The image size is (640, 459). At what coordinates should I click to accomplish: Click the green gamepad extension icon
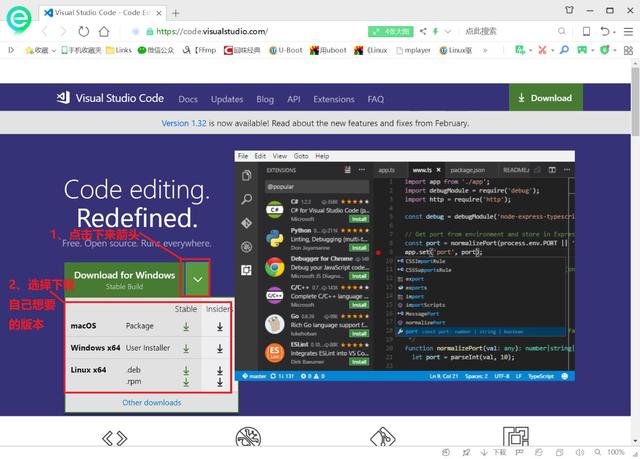click(x=582, y=50)
